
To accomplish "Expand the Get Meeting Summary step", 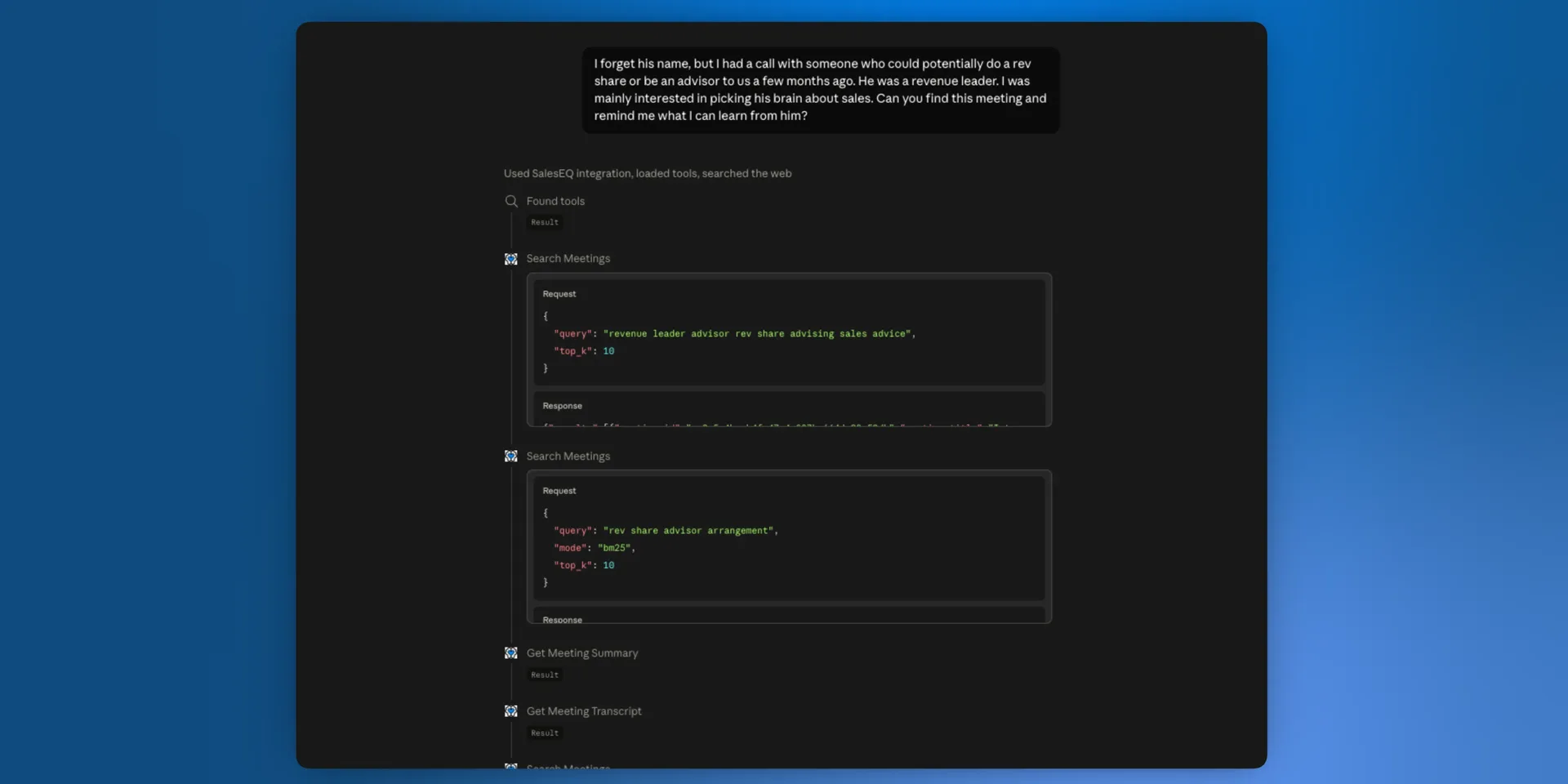I will click(582, 653).
